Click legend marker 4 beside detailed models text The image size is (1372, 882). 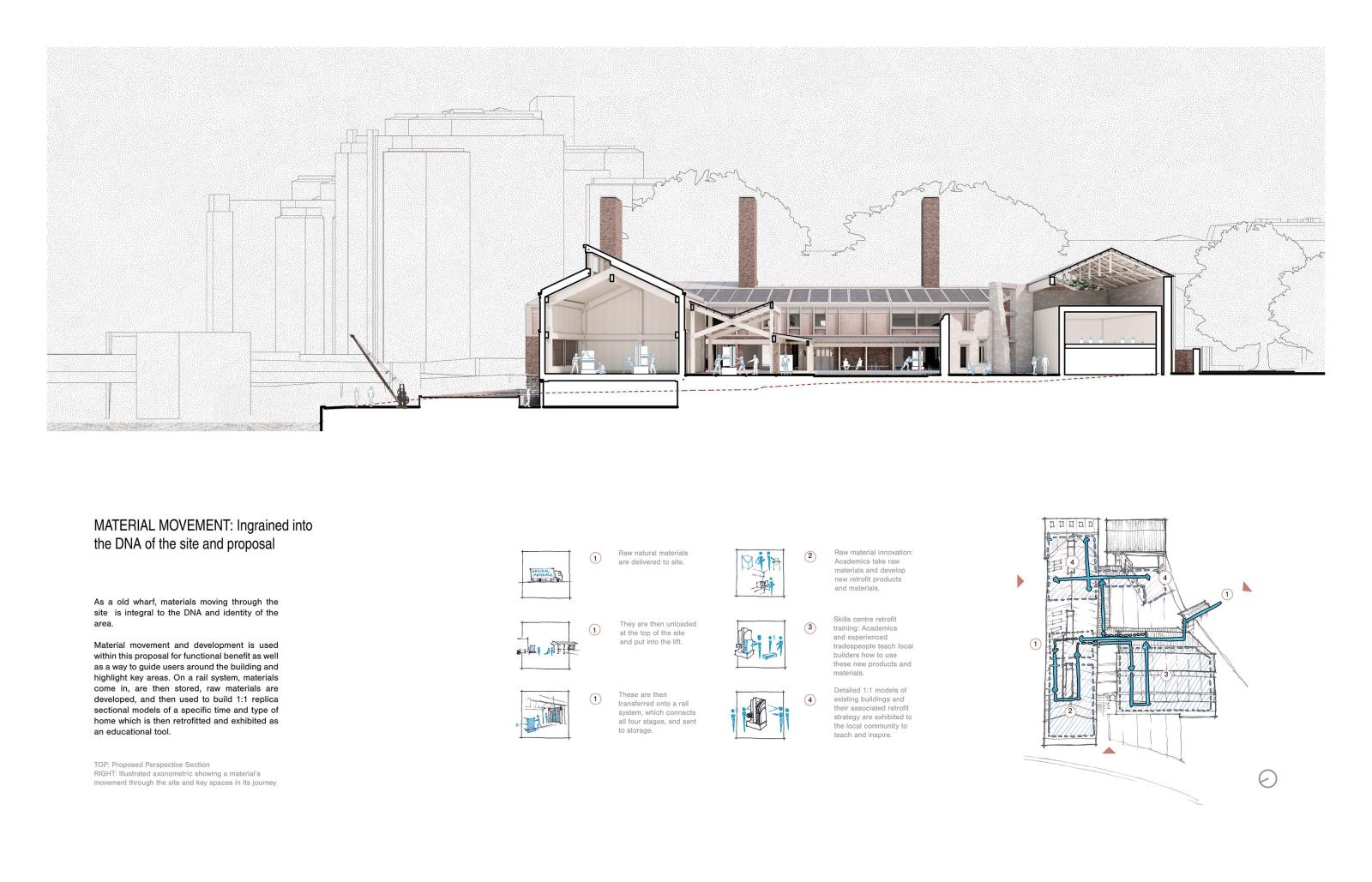pyautogui.click(x=810, y=699)
